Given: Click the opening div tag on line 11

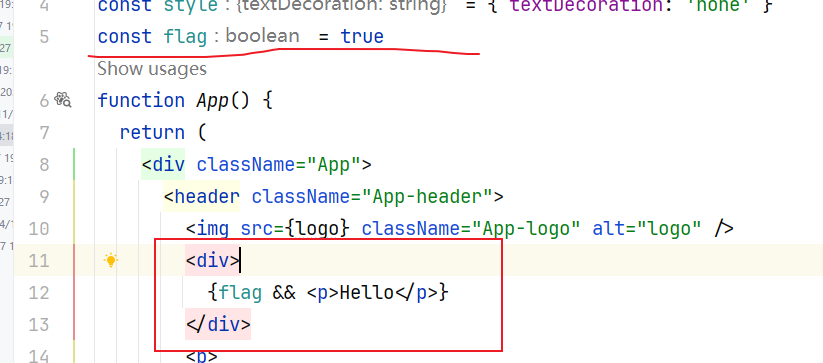Looking at the screenshot, I should pyautogui.click(x=212, y=261).
